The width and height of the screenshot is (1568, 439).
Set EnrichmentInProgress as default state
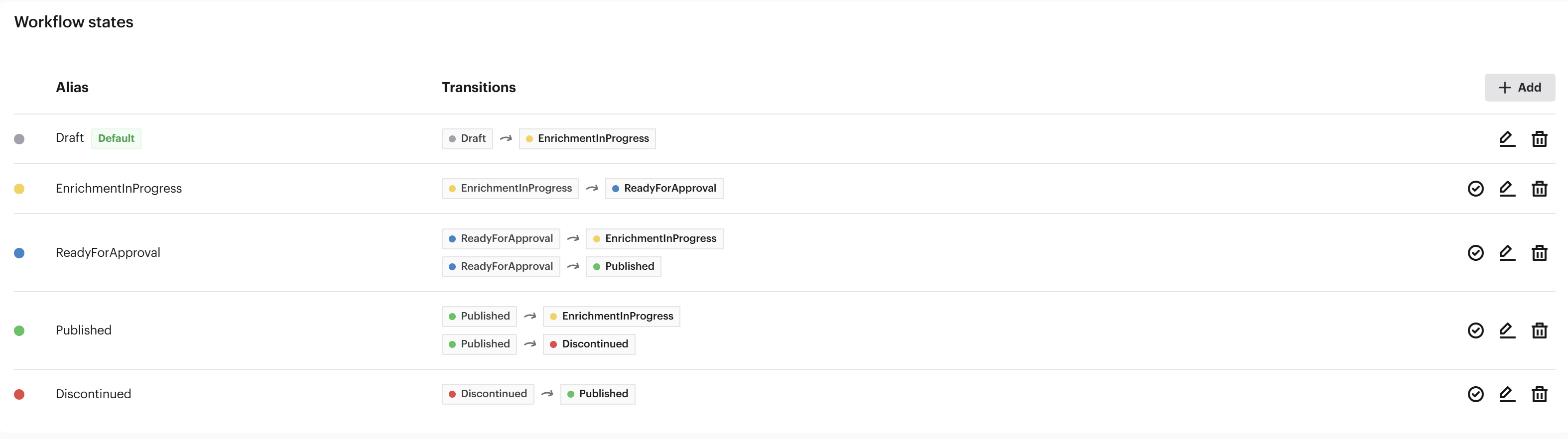pos(1475,189)
